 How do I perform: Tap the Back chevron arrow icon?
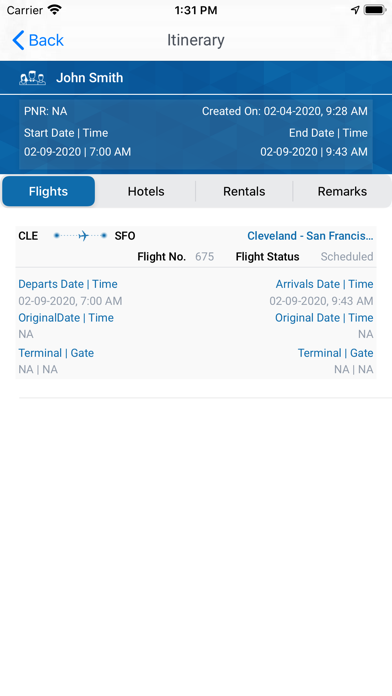pos(18,40)
